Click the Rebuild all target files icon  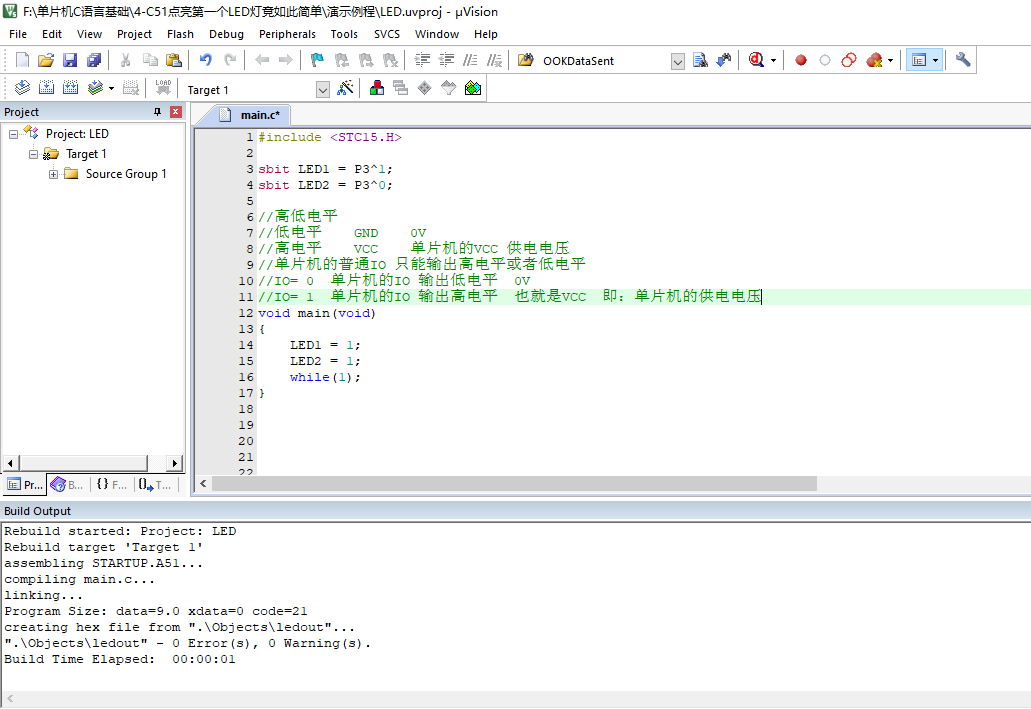[x=70, y=88]
